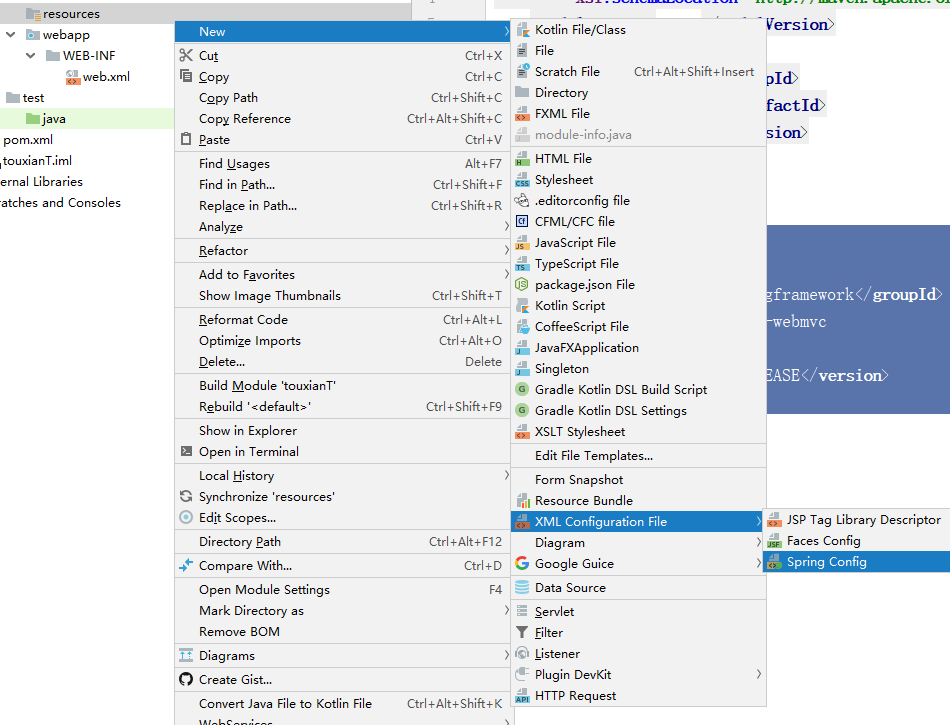950x725 pixels.
Task: Choose Find Usages
Action: (343, 164)
